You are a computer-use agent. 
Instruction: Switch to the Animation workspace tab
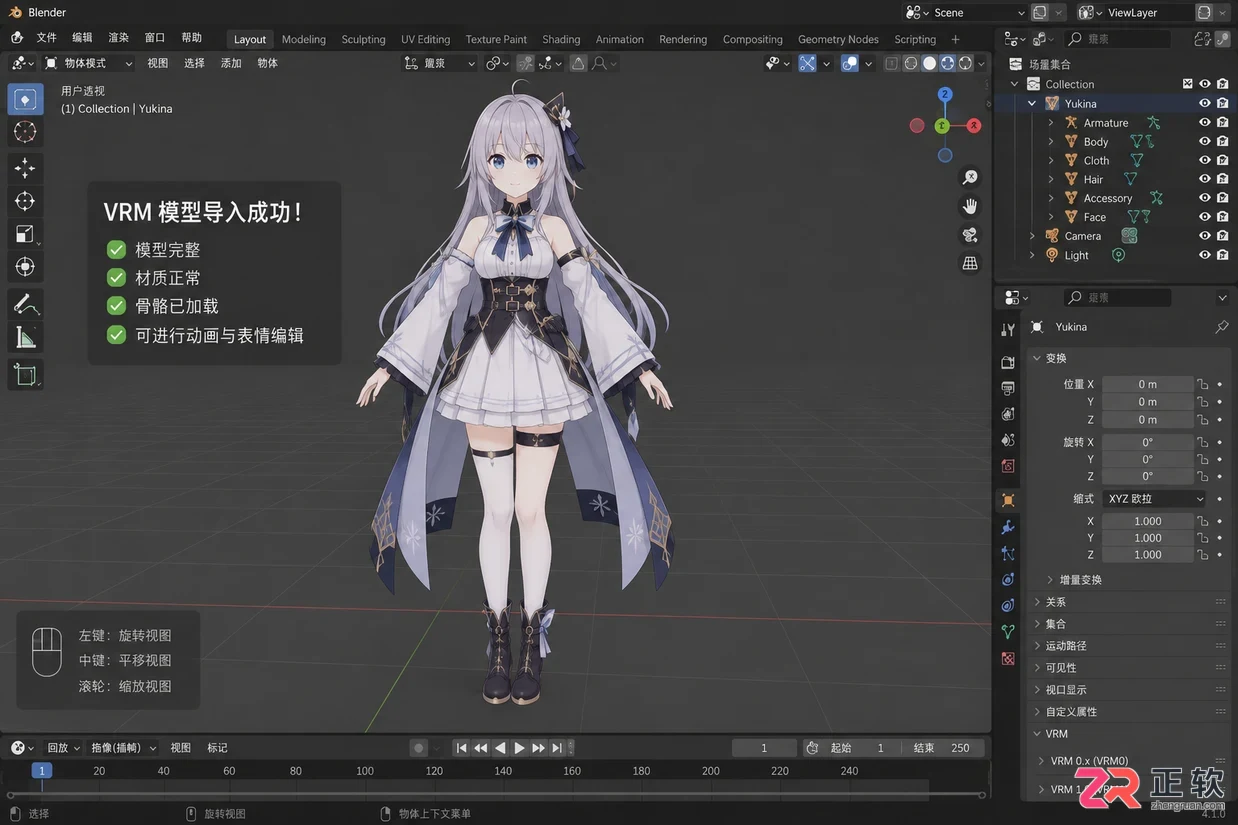tap(620, 39)
